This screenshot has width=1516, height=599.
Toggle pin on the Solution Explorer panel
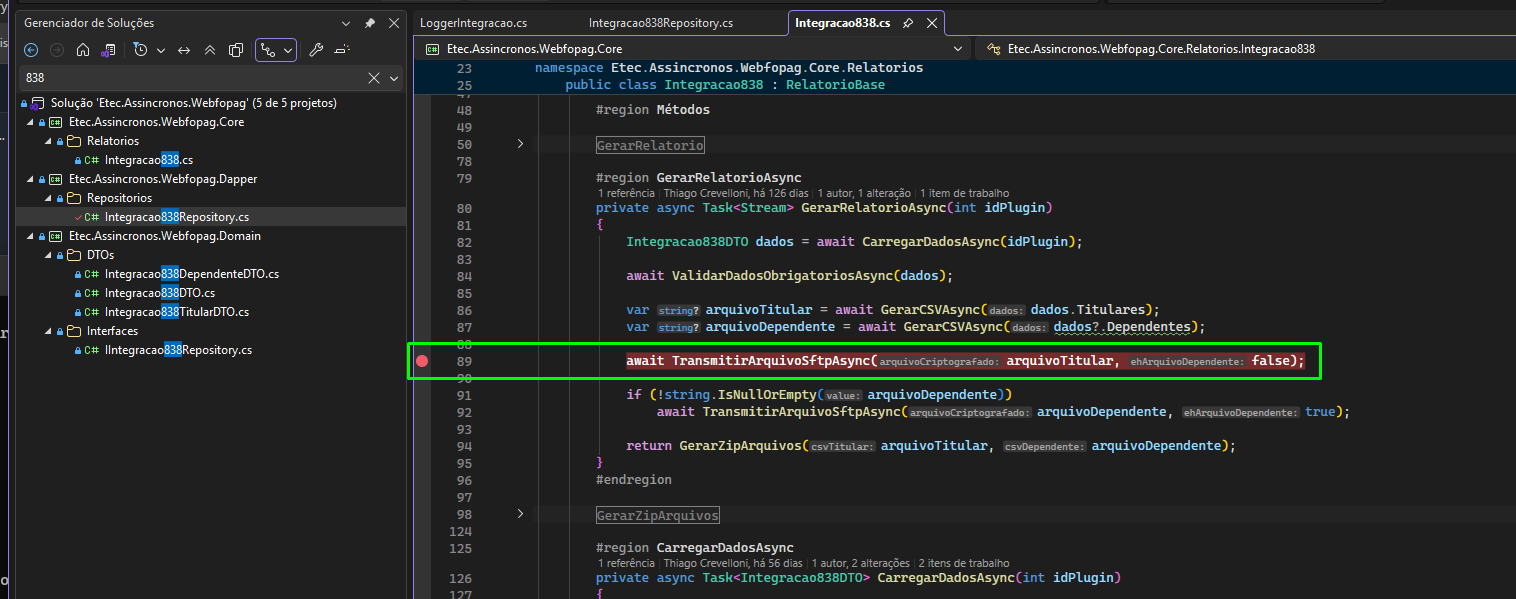click(x=370, y=22)
